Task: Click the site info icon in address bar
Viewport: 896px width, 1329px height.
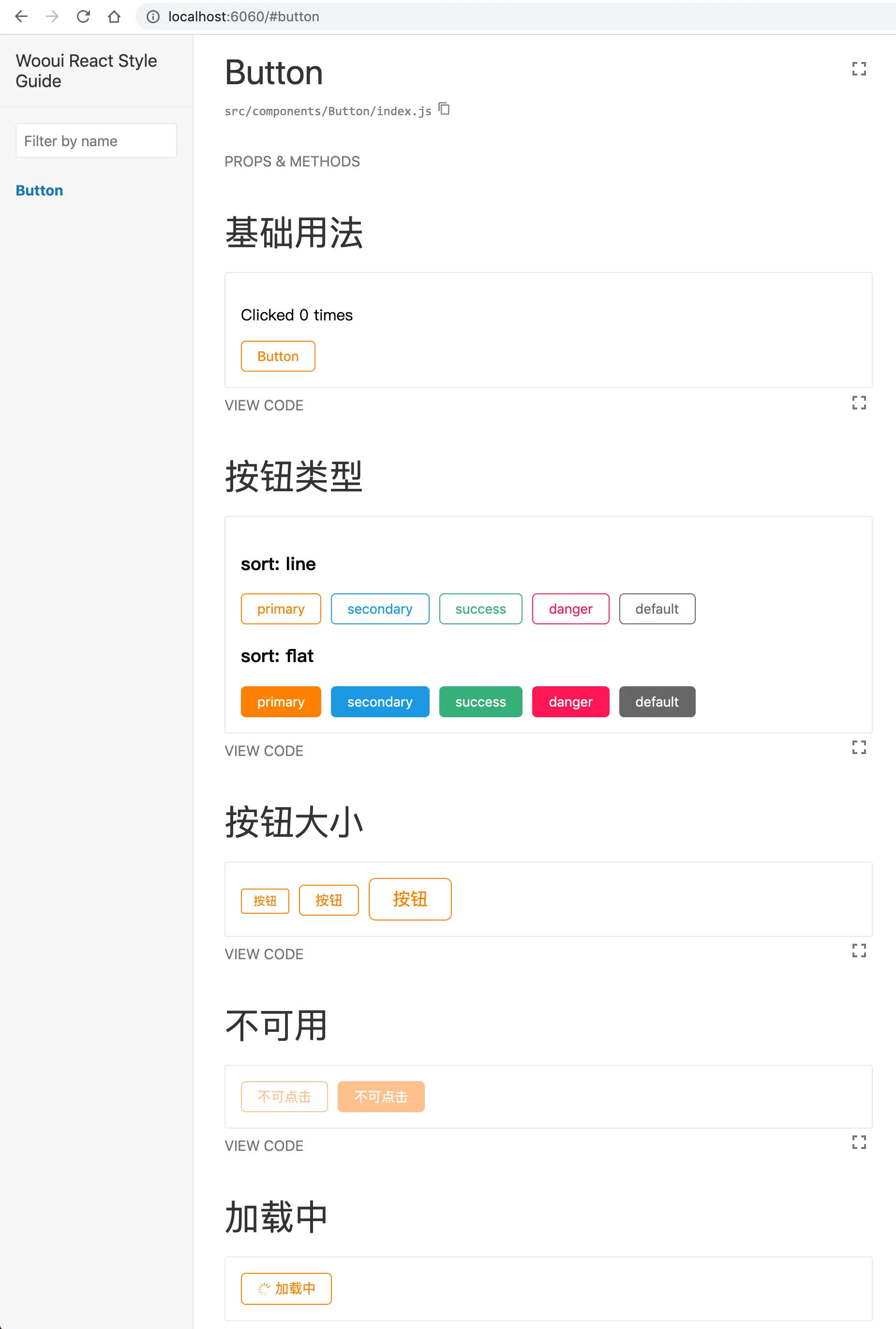Action: [x=152, y=16]
